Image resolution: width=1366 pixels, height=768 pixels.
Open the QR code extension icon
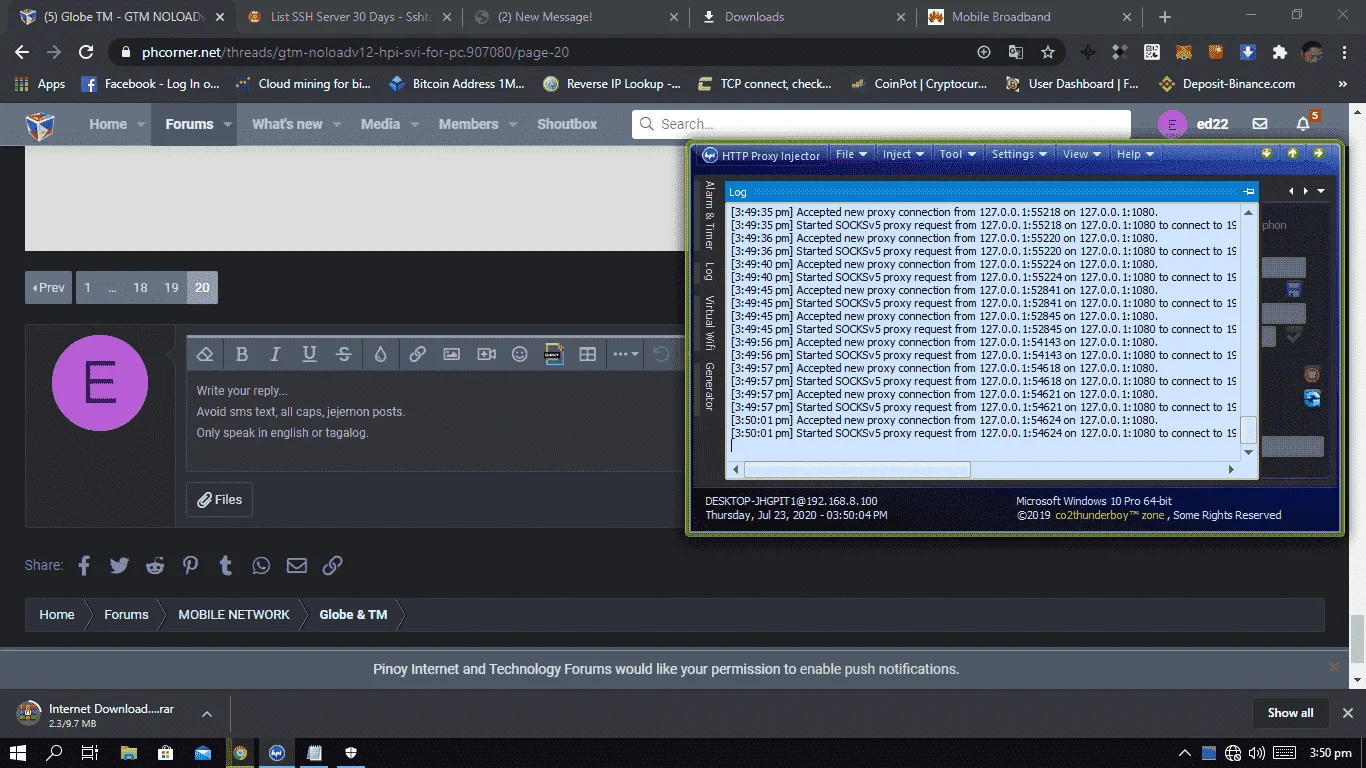1151,52
